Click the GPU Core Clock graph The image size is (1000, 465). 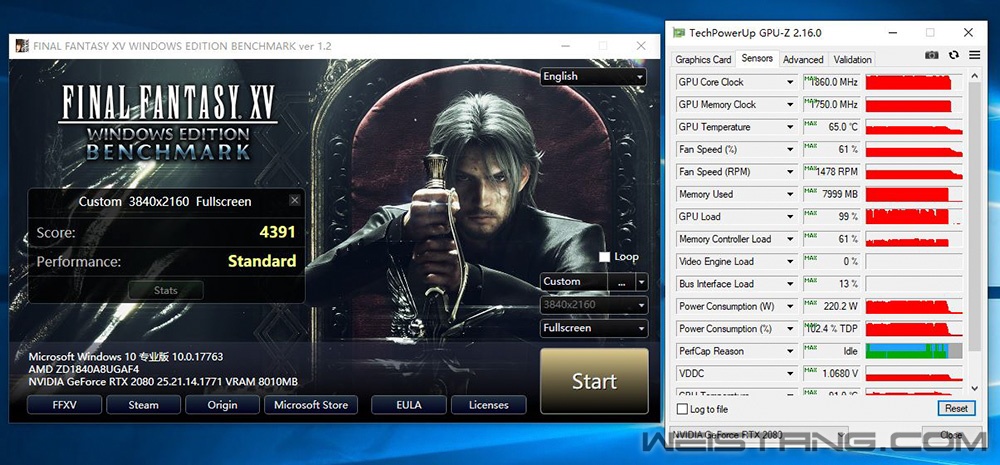(x=914, y=82)
